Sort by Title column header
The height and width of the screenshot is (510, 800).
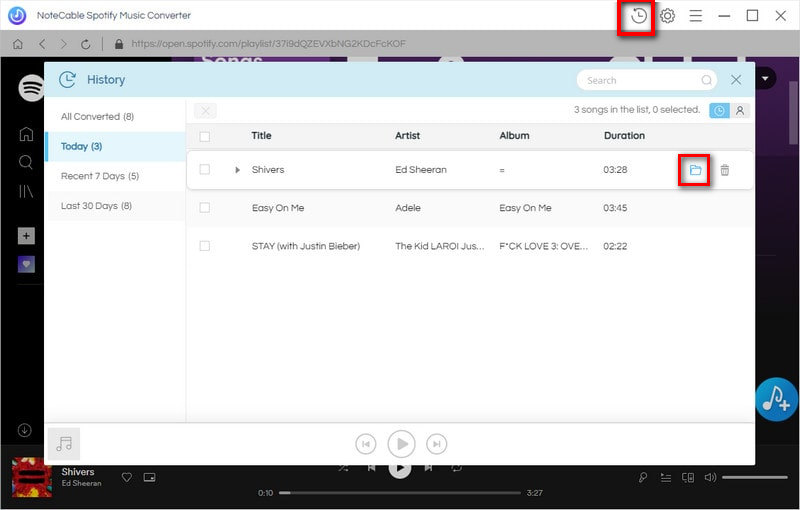[x=261, y=136]
